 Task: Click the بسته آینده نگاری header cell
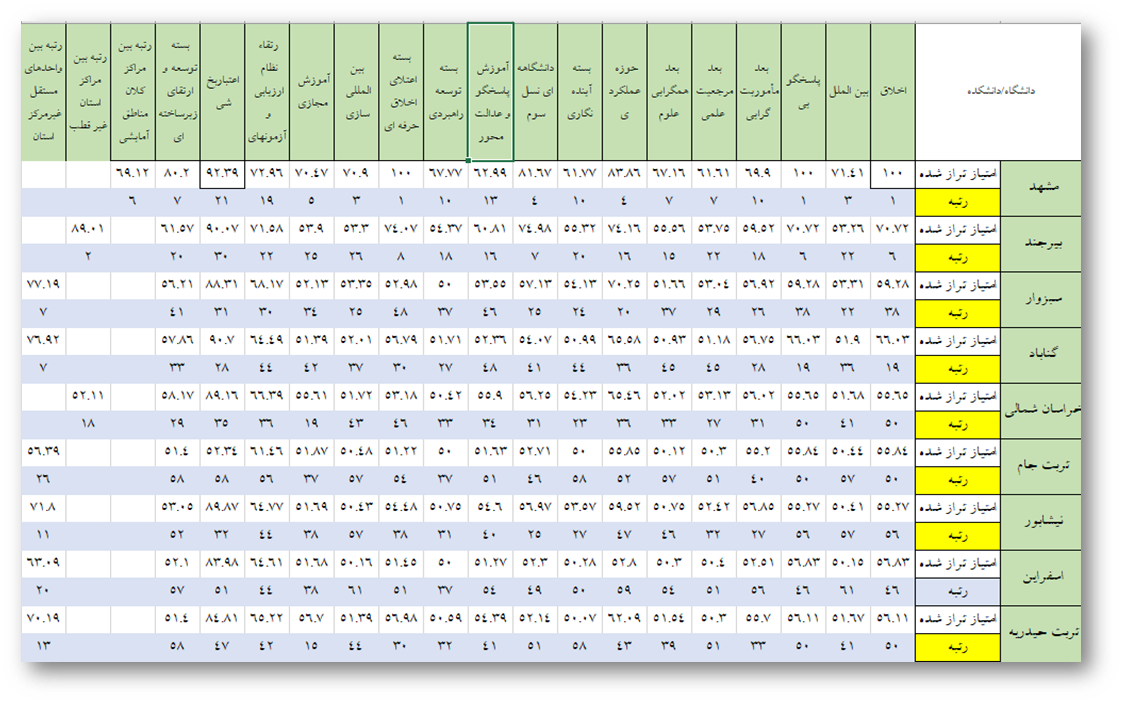click(580, 92)
